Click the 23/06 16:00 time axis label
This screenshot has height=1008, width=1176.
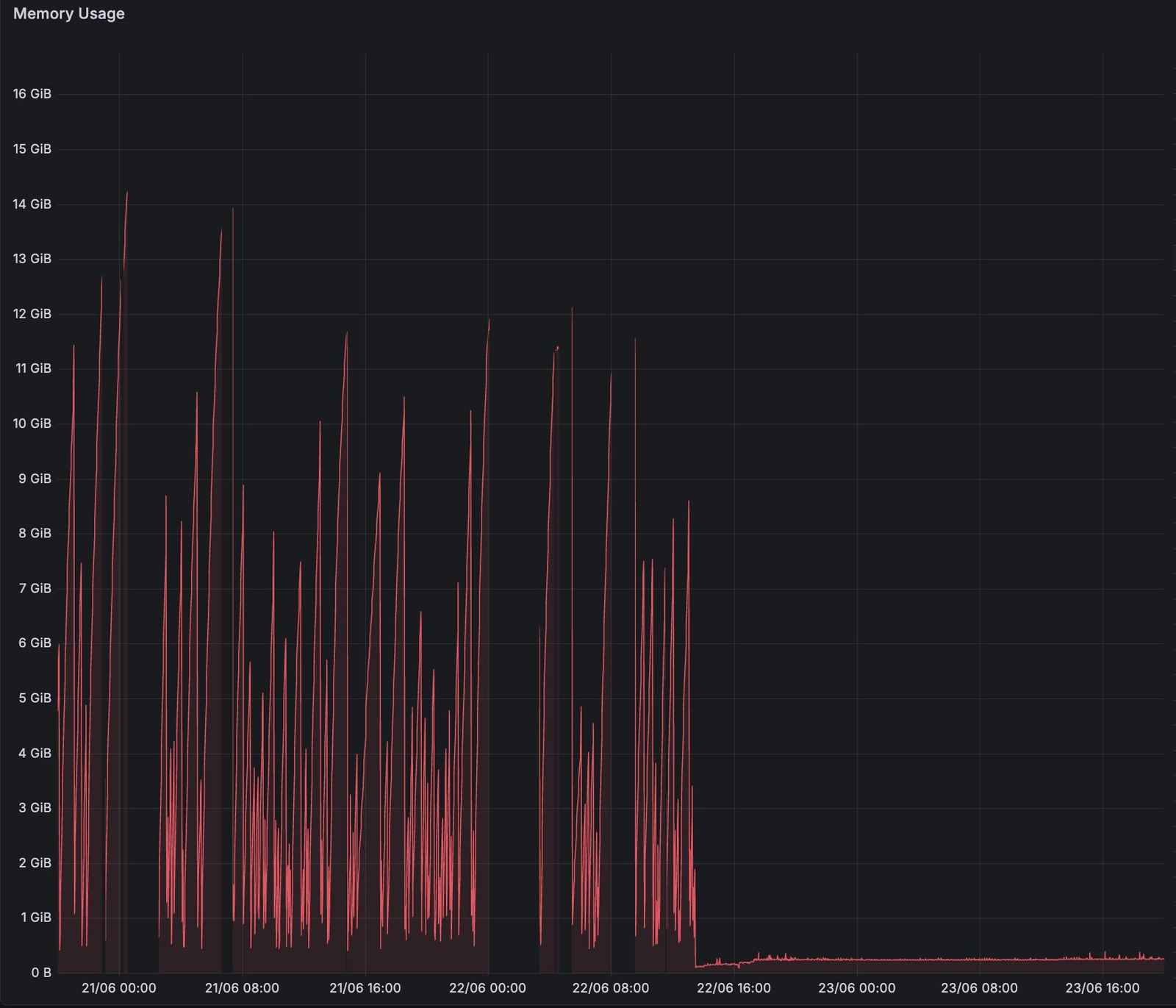click(1102, 987)
